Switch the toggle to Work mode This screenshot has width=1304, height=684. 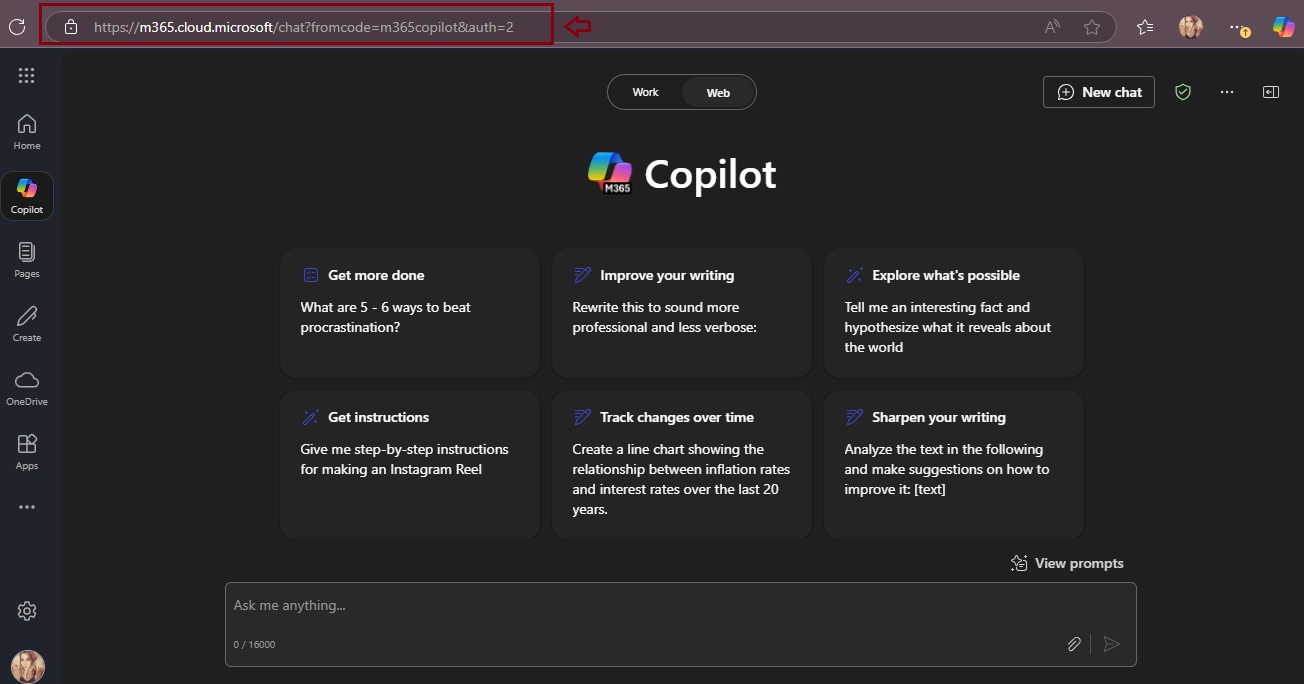(645, 92)
